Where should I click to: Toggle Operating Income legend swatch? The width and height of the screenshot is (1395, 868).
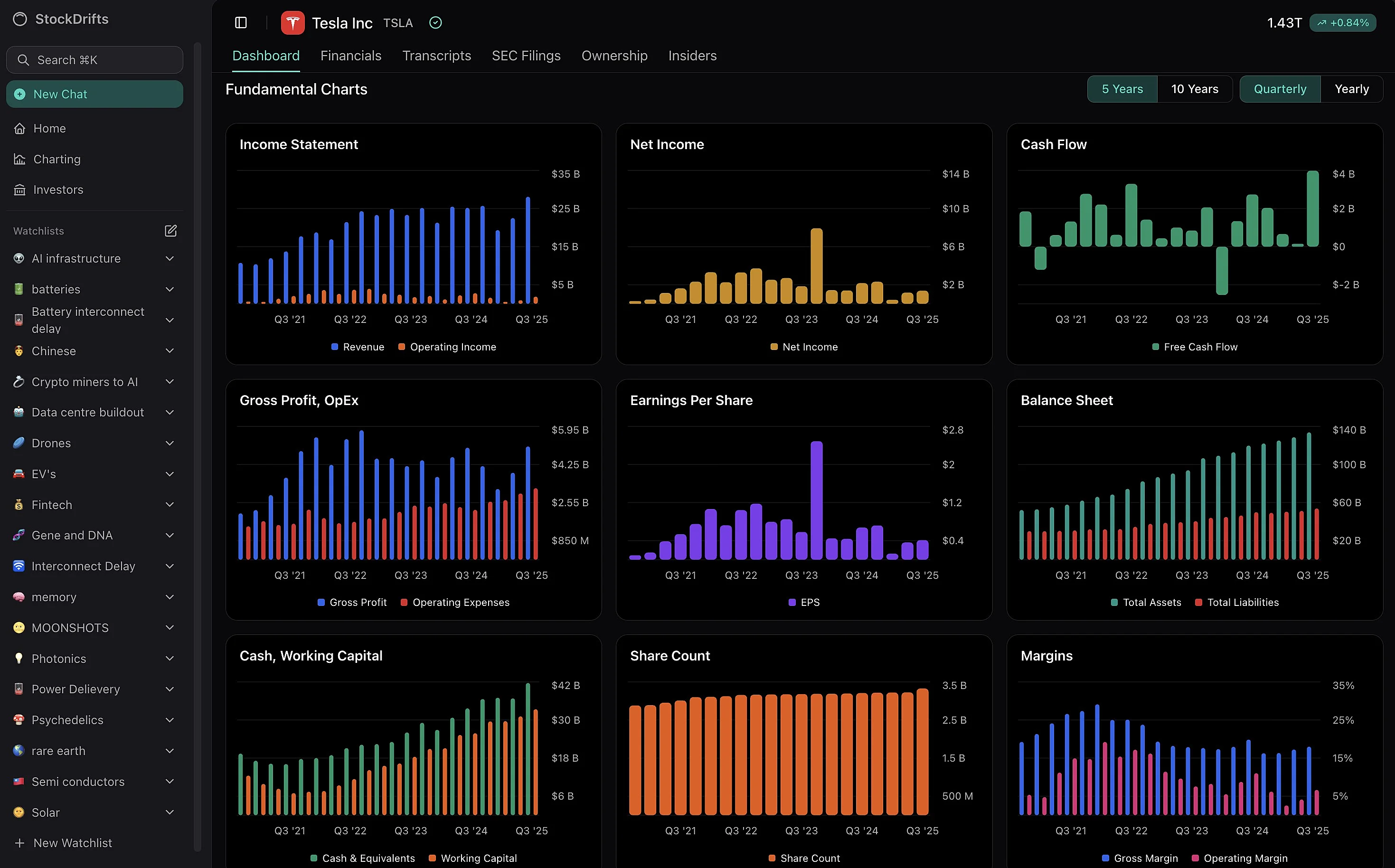point(402,347)
